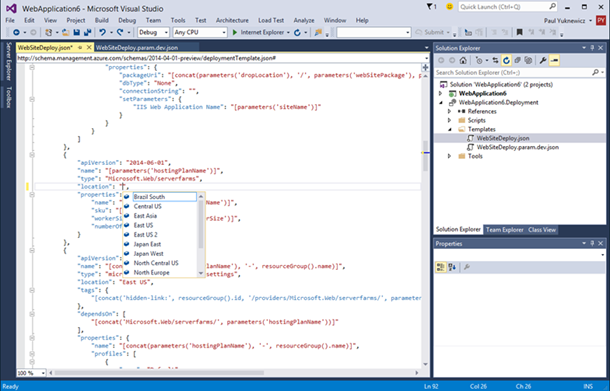610x391 pixels.
Task: Click green Start debugging play icon
Action: click(235, 33)
